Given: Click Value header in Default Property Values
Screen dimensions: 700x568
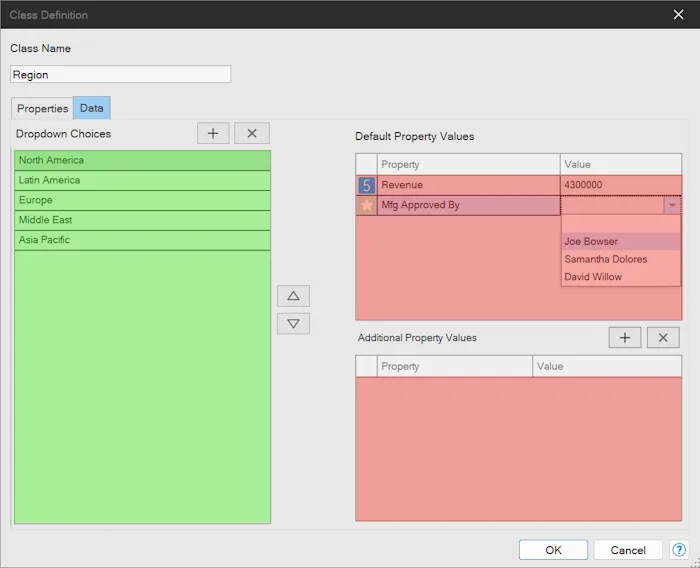Looking at the screenshot, I should 621,164.
